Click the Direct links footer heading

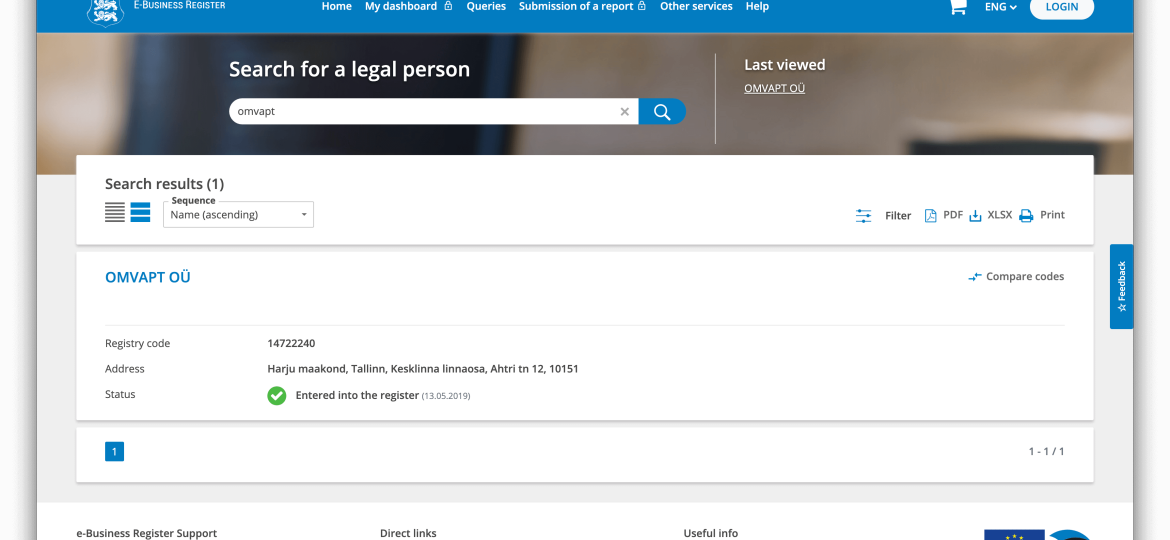click(x=408, y=533)
